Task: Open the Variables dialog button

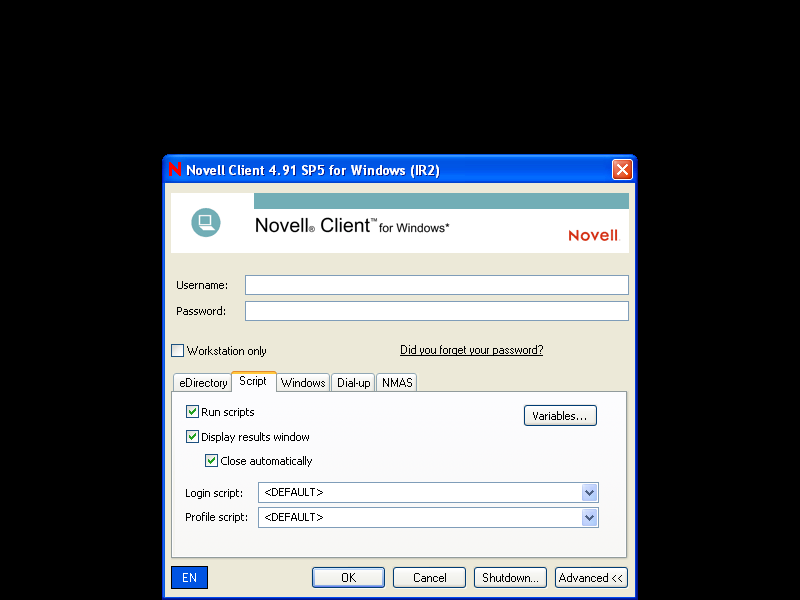Action: [560, 415]
